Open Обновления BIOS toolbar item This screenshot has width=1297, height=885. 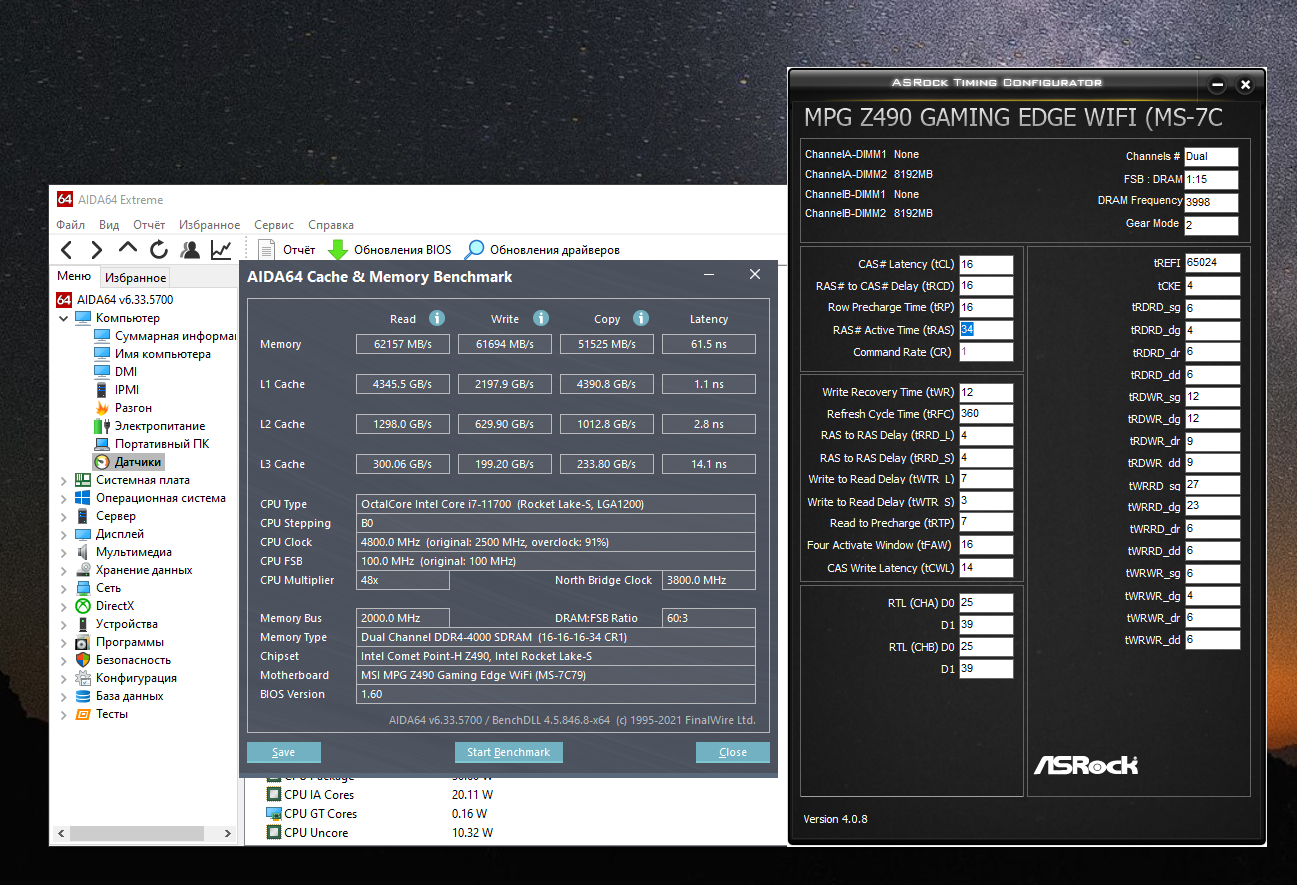pyautogui.click(x=390, y=250)
